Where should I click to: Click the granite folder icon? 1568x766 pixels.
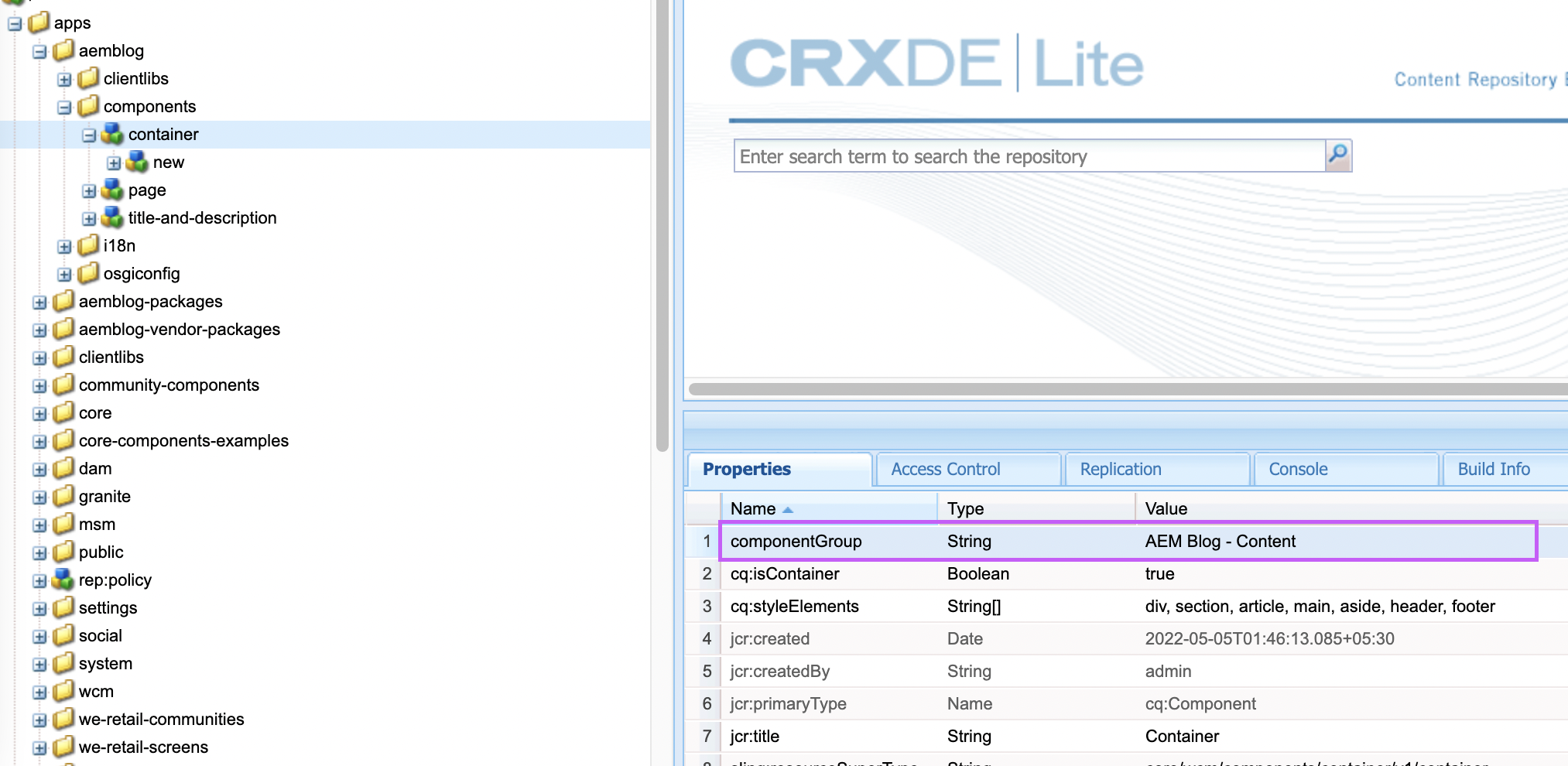coord(63,496)
